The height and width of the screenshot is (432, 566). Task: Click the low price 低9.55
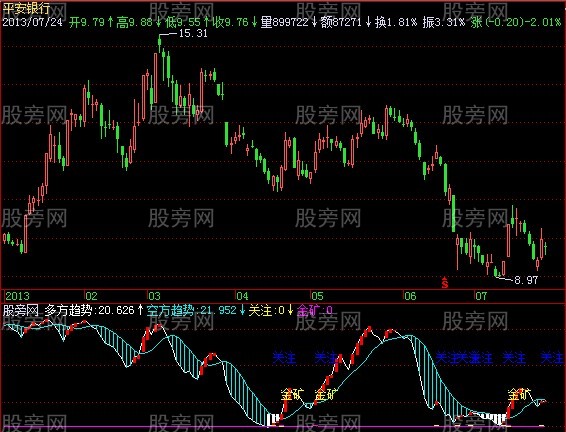click(x=182, y=22)
